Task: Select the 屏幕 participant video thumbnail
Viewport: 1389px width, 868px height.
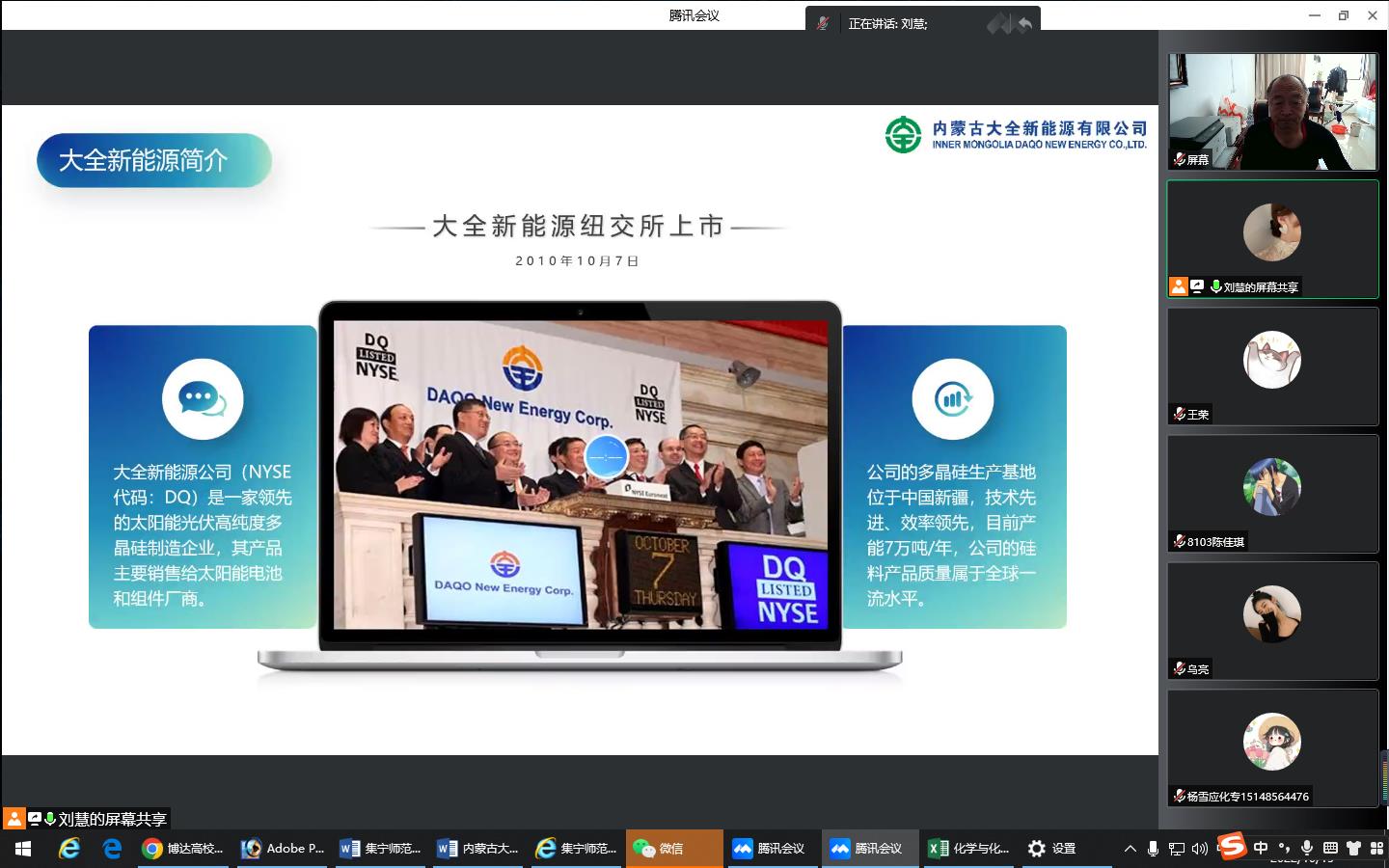Action: pyautogui.click(x=1272, y=112)
